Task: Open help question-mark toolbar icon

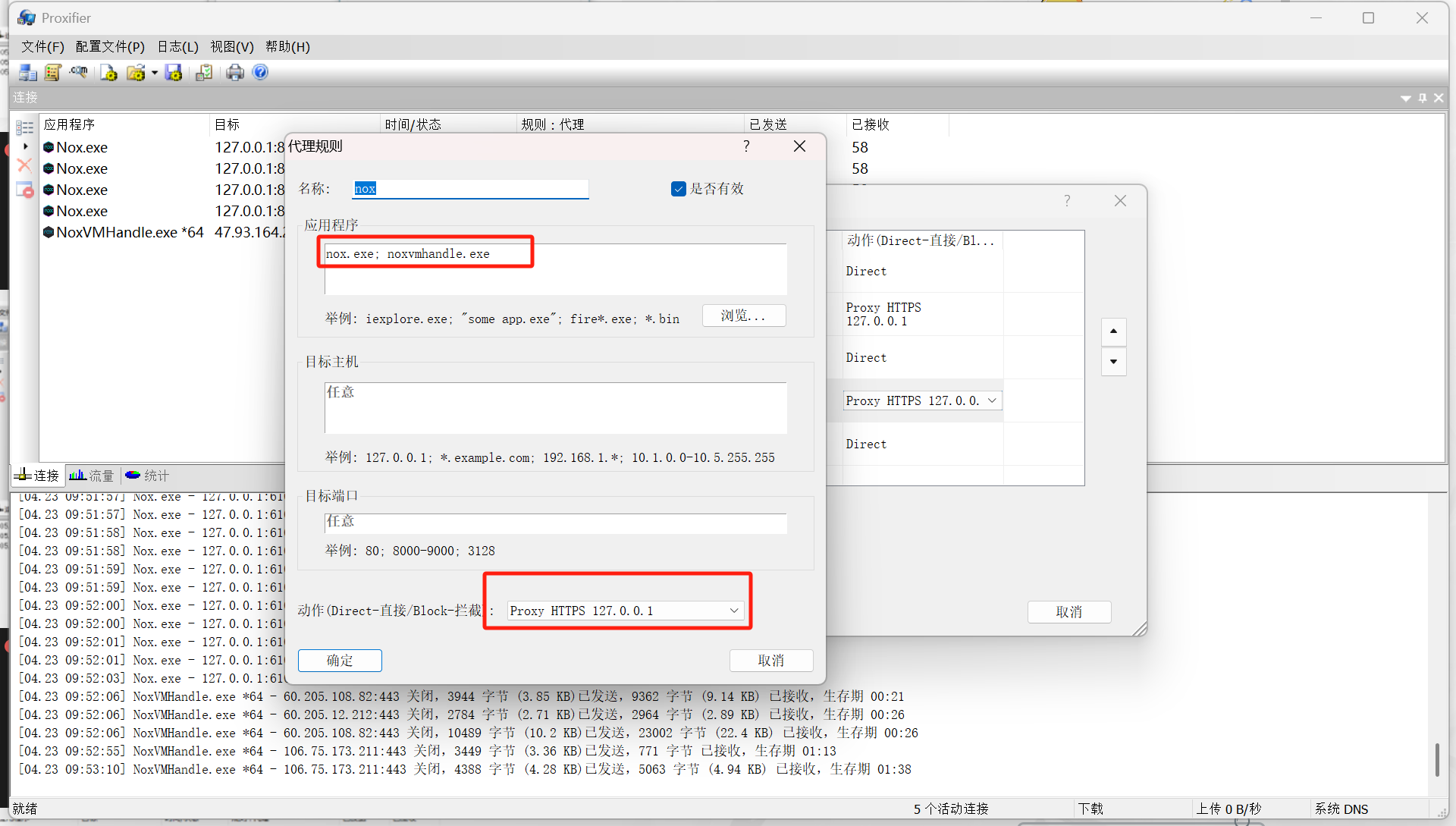Action: click(260, 72)
